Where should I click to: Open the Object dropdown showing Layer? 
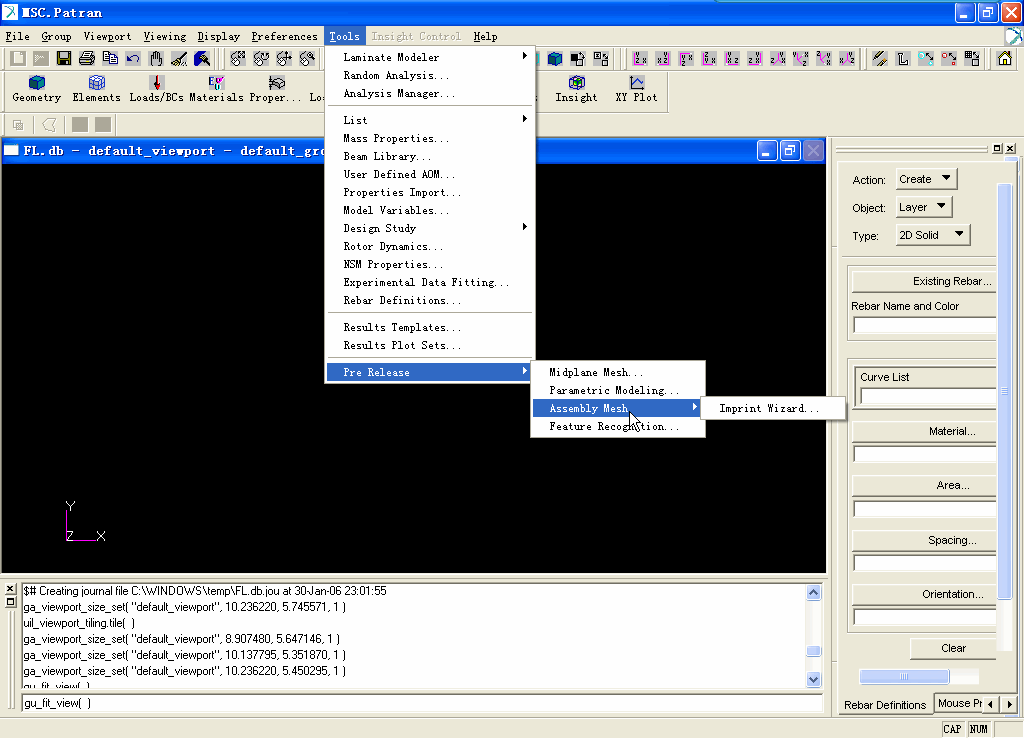point(923,207)
